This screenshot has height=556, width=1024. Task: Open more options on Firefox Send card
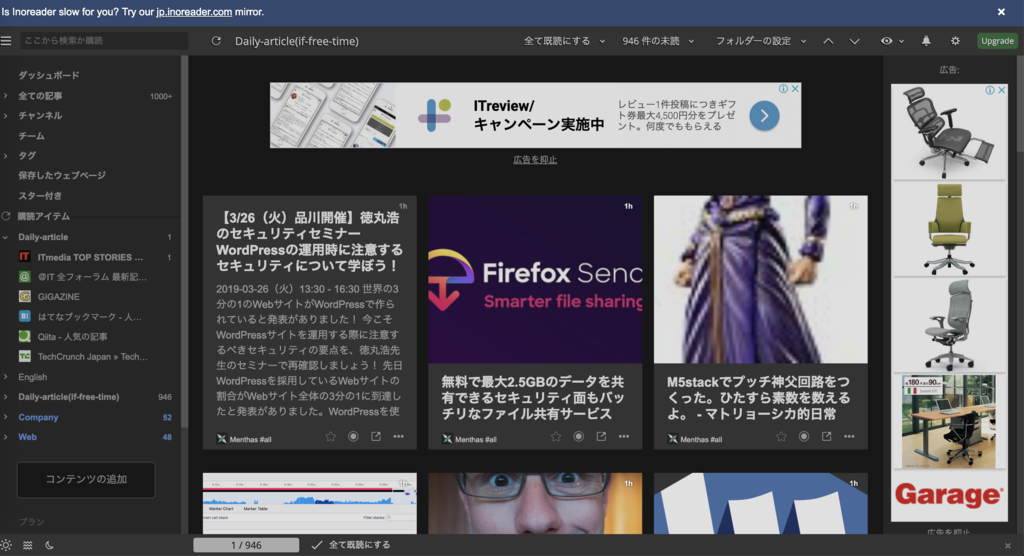point(624,436)
